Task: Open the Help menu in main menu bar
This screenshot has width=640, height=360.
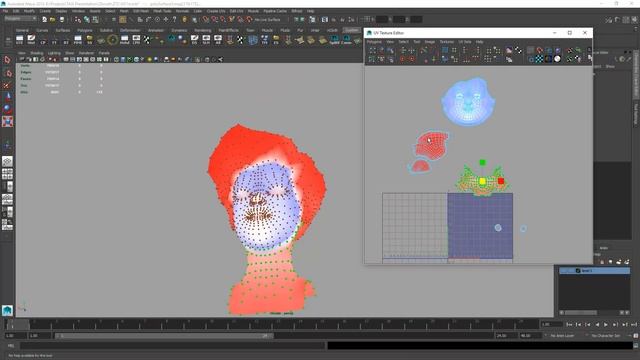Action: (x=311, y=11)
